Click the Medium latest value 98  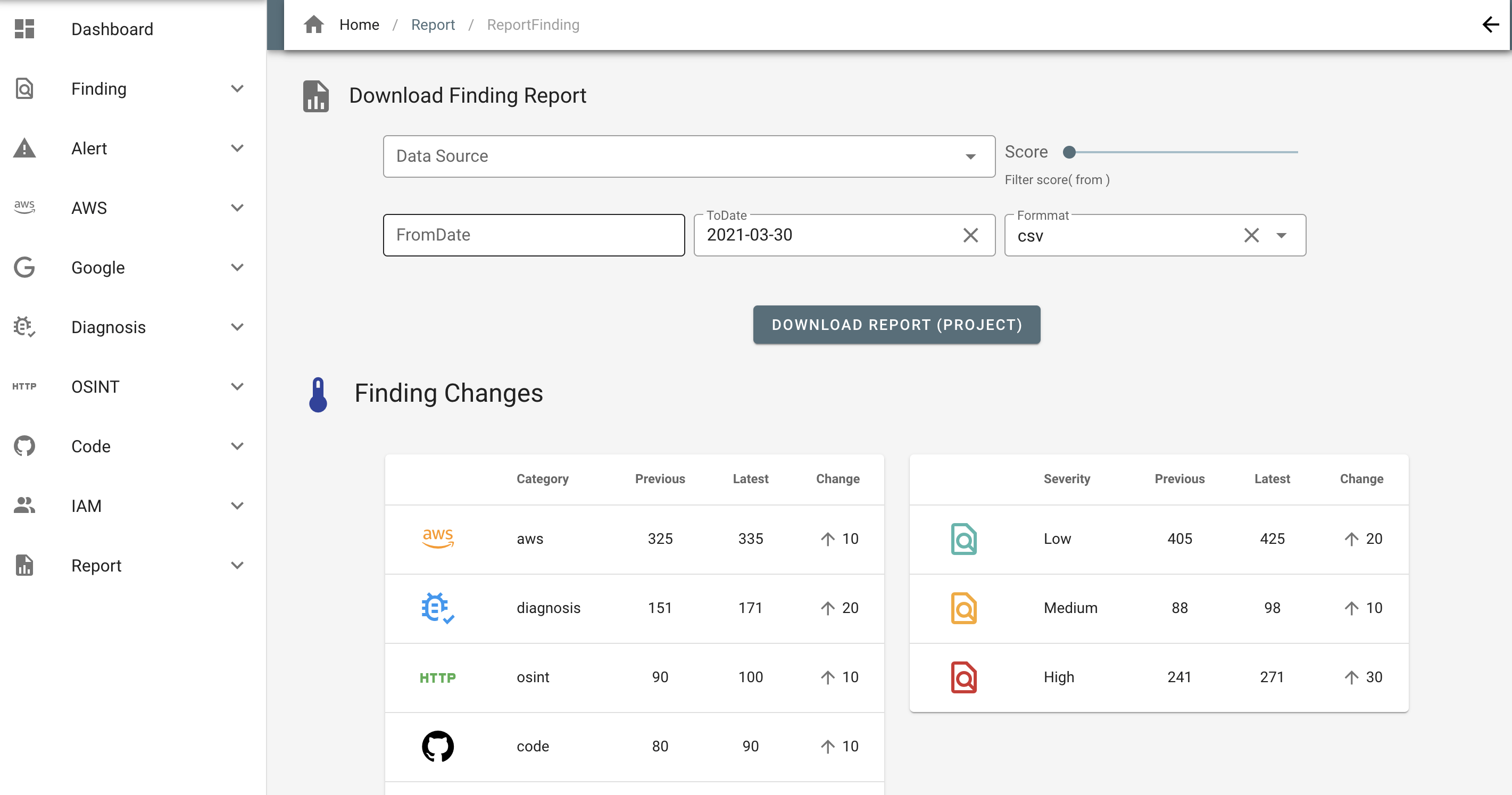tap(1272, 608)
